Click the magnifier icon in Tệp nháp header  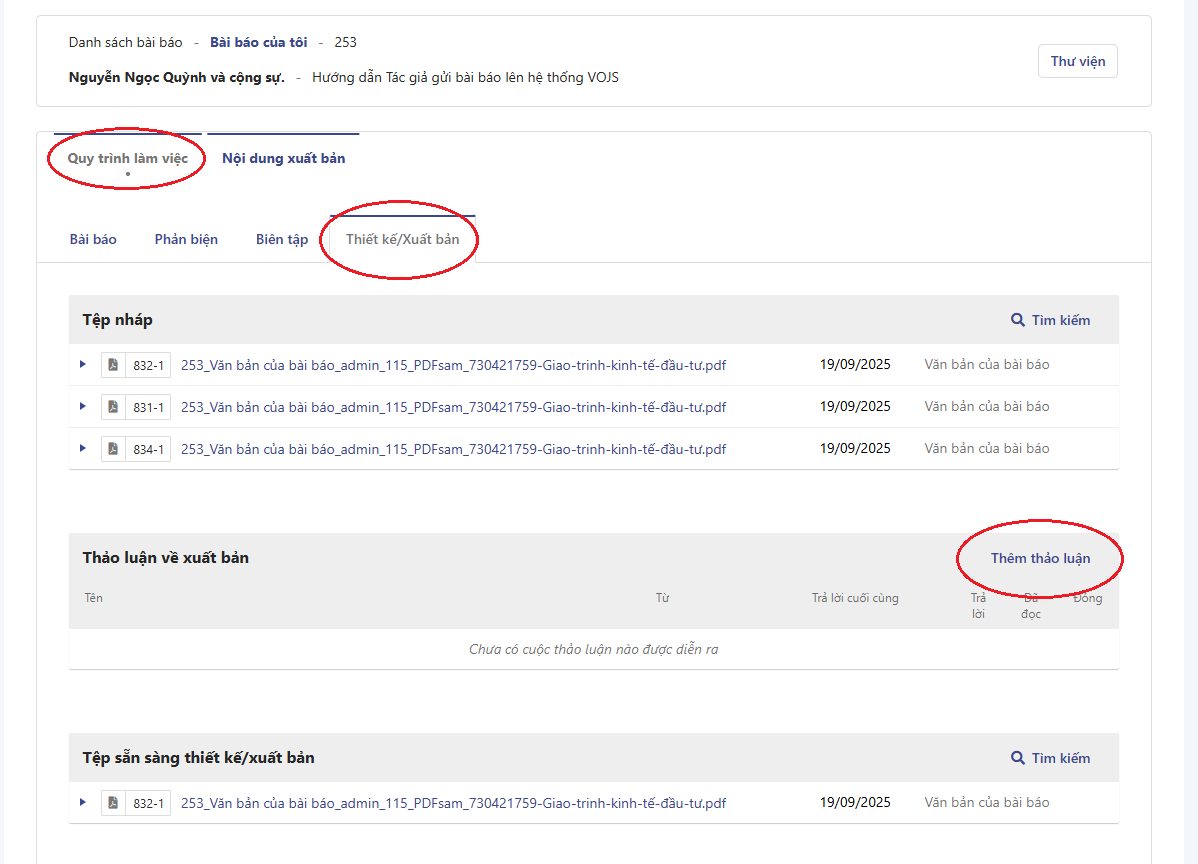pyautogui.click(x=1018, y=320)
